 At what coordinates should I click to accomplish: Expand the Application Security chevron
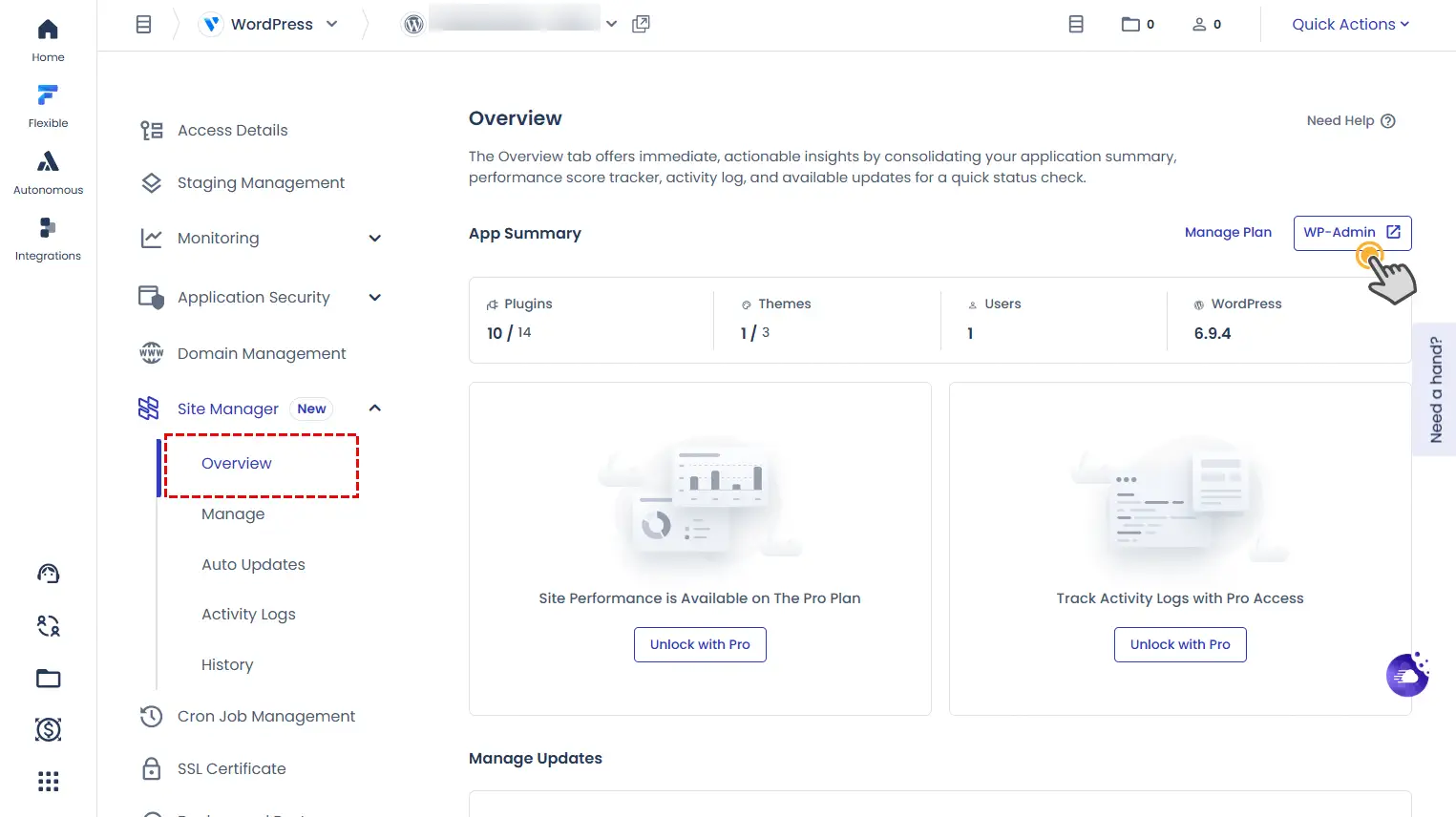click(x=375, y=298)
